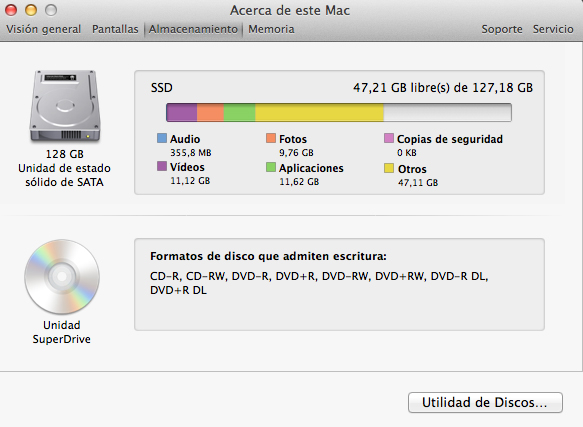Image resolution: width=583 pixels, height=427 pixels.
Task: Click the green Aplicaciones legend swatch
Action: pyautogui.click(x=271, y=167)
